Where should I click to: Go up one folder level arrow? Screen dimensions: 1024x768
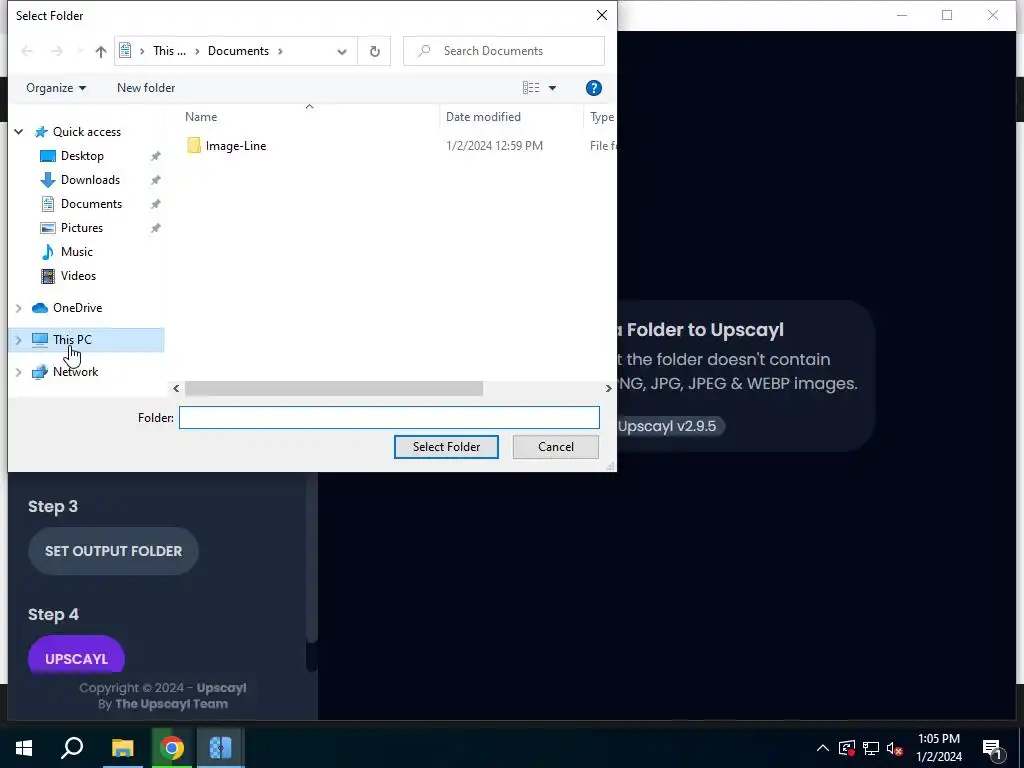(101, 51)
